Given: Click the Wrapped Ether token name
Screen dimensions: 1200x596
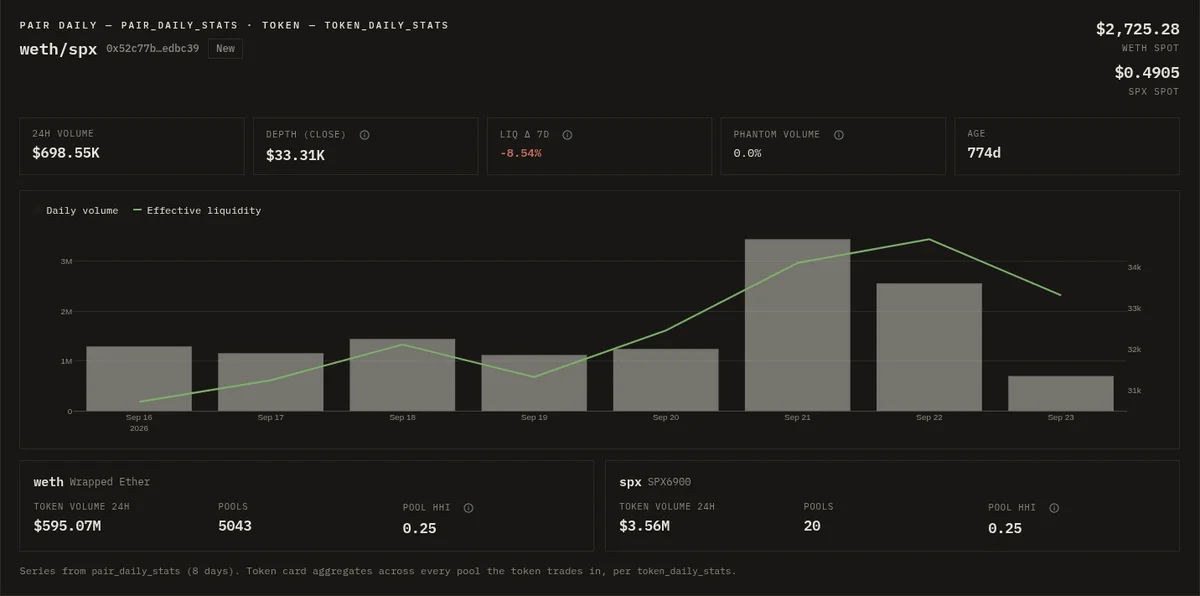Looking at the screenshot, I should [112, 482].
